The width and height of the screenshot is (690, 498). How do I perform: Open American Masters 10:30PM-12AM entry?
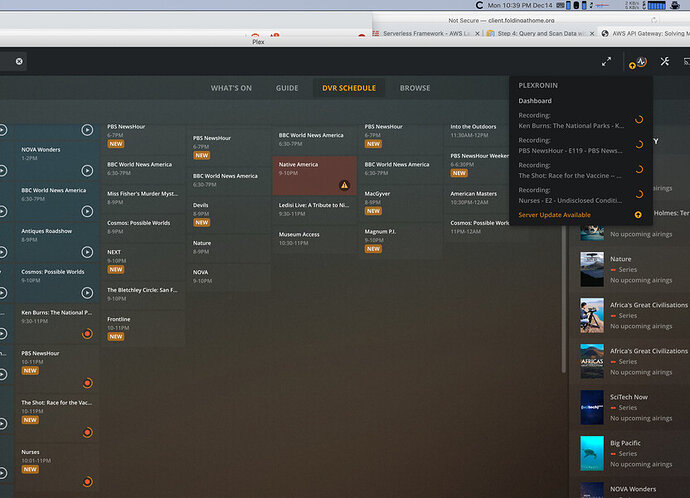point(477,198)
